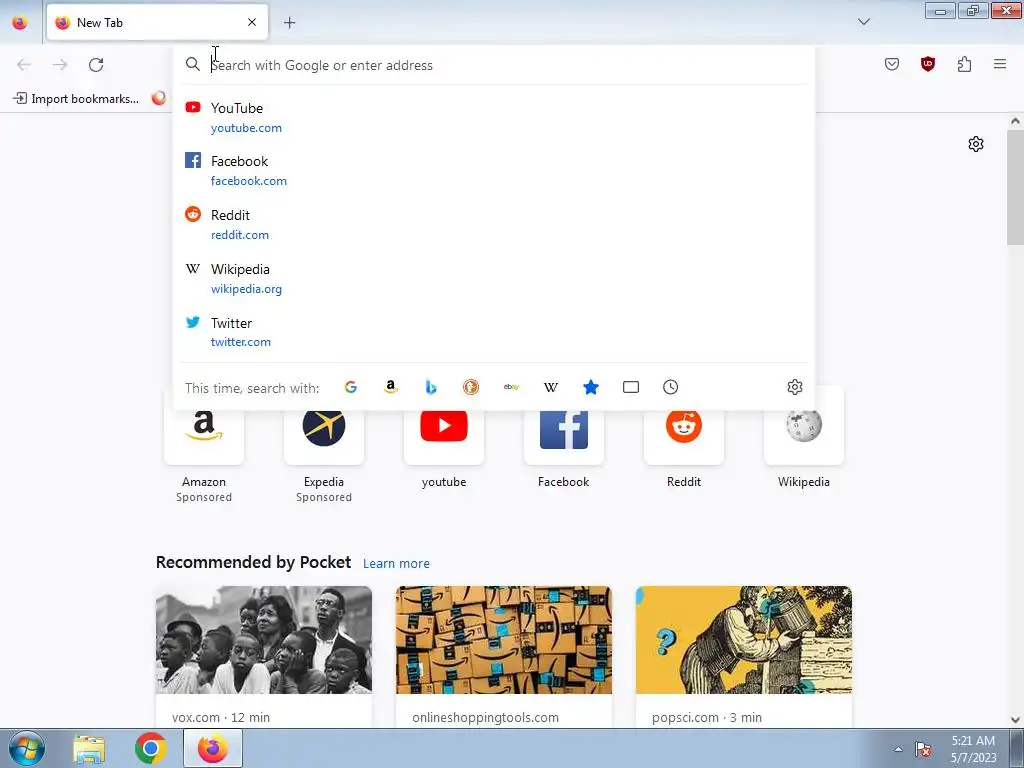Select Reddit suggestion in address dropdown
1024x768 pixels.
pos(494,224)
